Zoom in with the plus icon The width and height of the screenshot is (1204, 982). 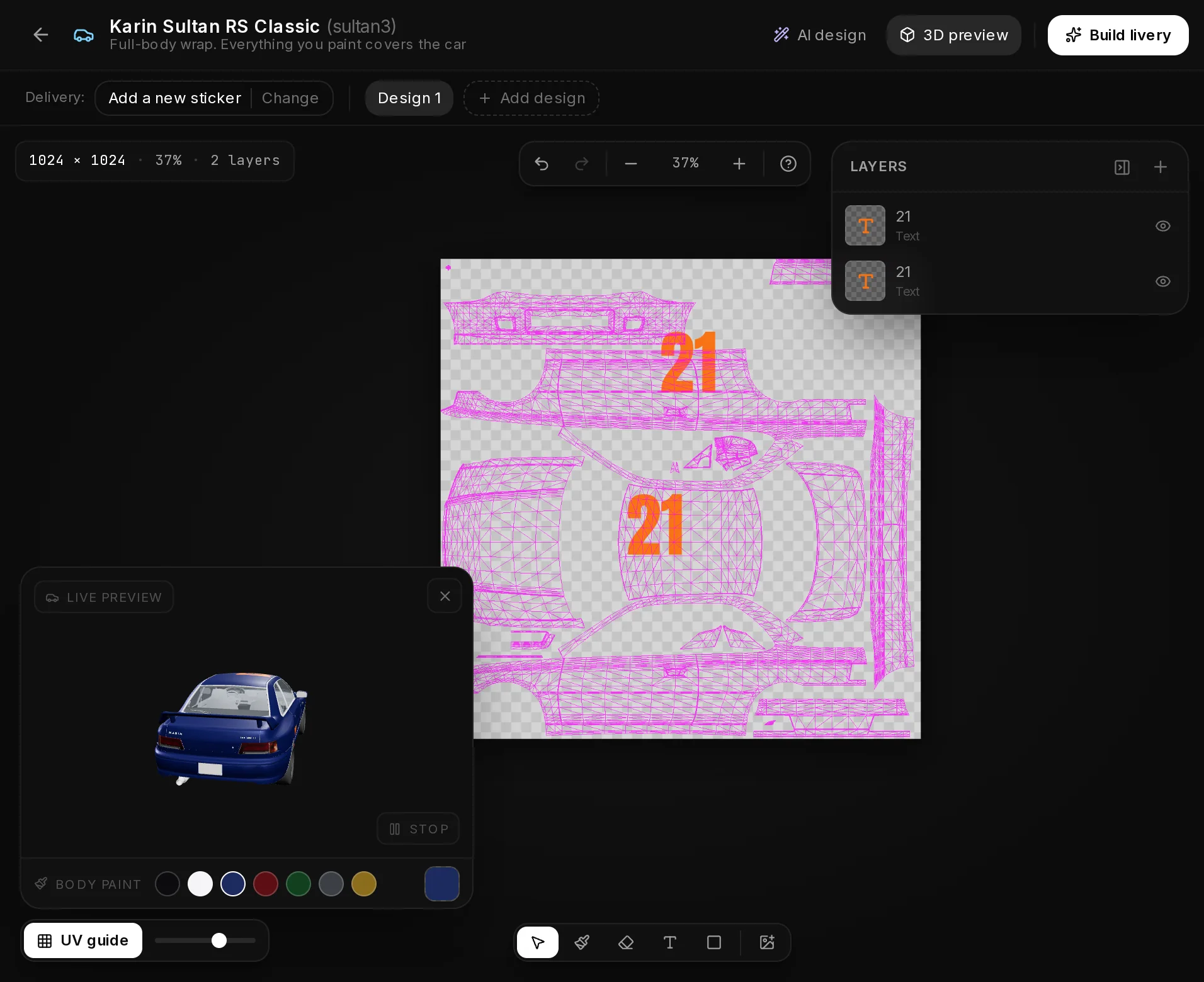point(739,164)
